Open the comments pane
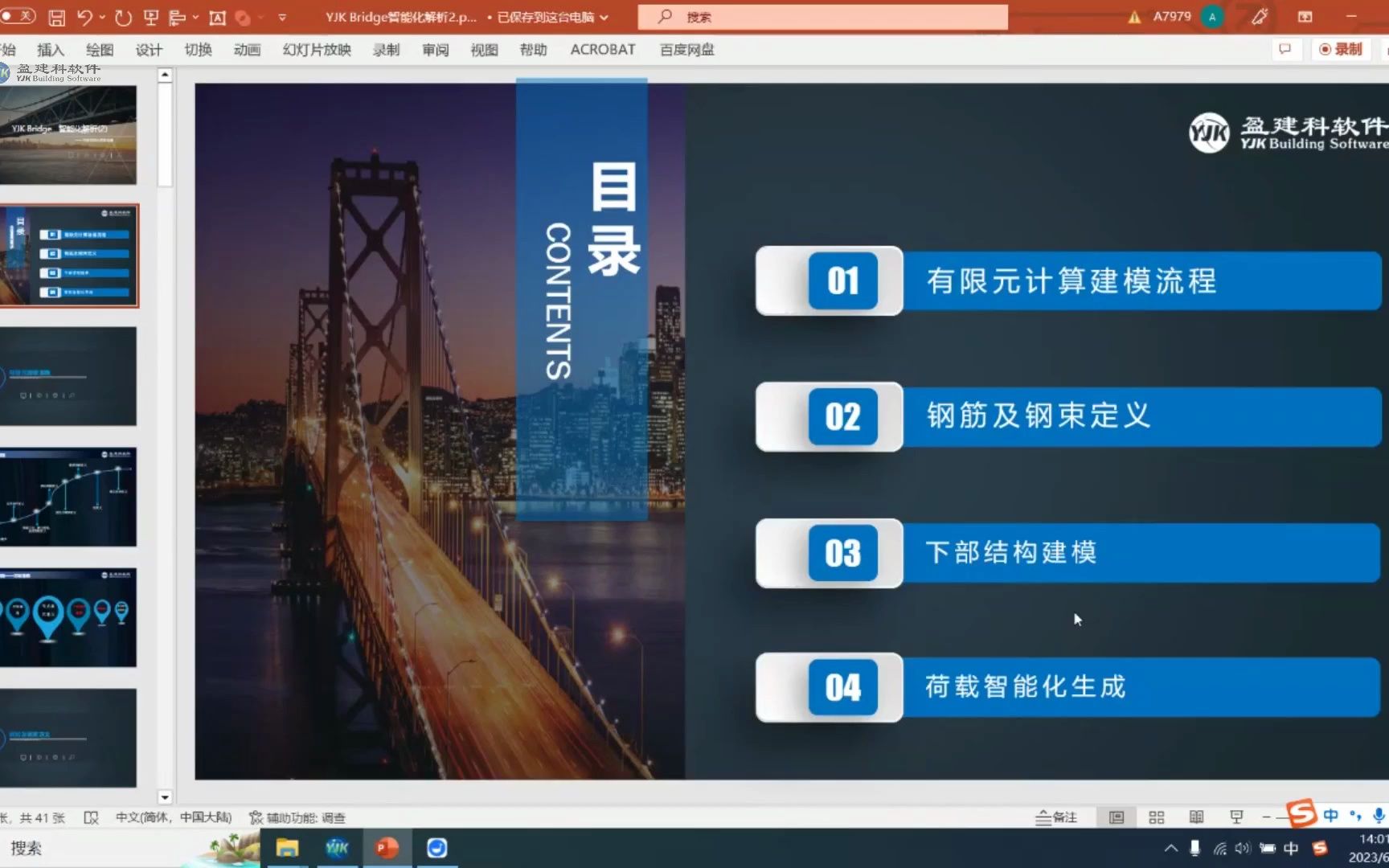 click(x=1285, y=49)
